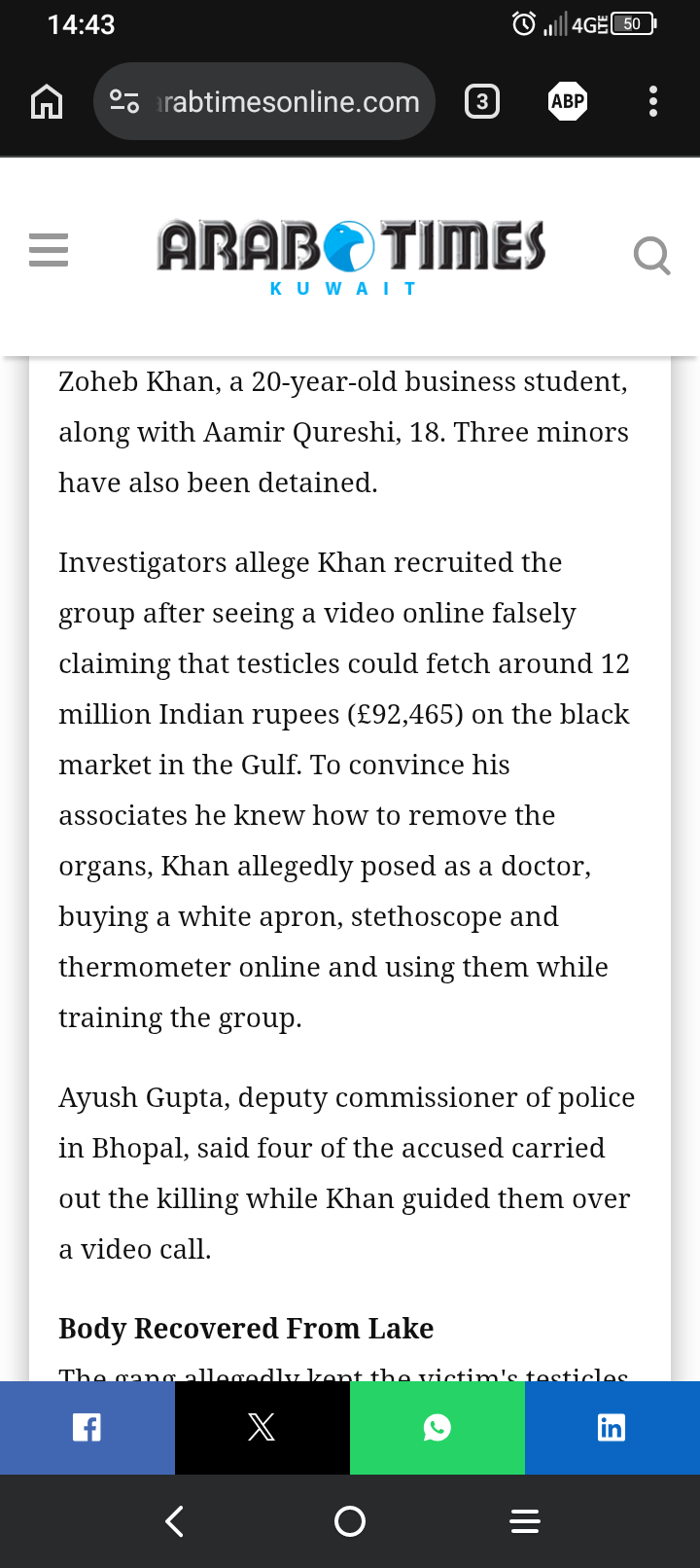Image resolution: width=700 pixels, height=1568 pixels.
Task: Share the article via WhatsApp
Action: pyautogui.click(x=437, y=1428)
